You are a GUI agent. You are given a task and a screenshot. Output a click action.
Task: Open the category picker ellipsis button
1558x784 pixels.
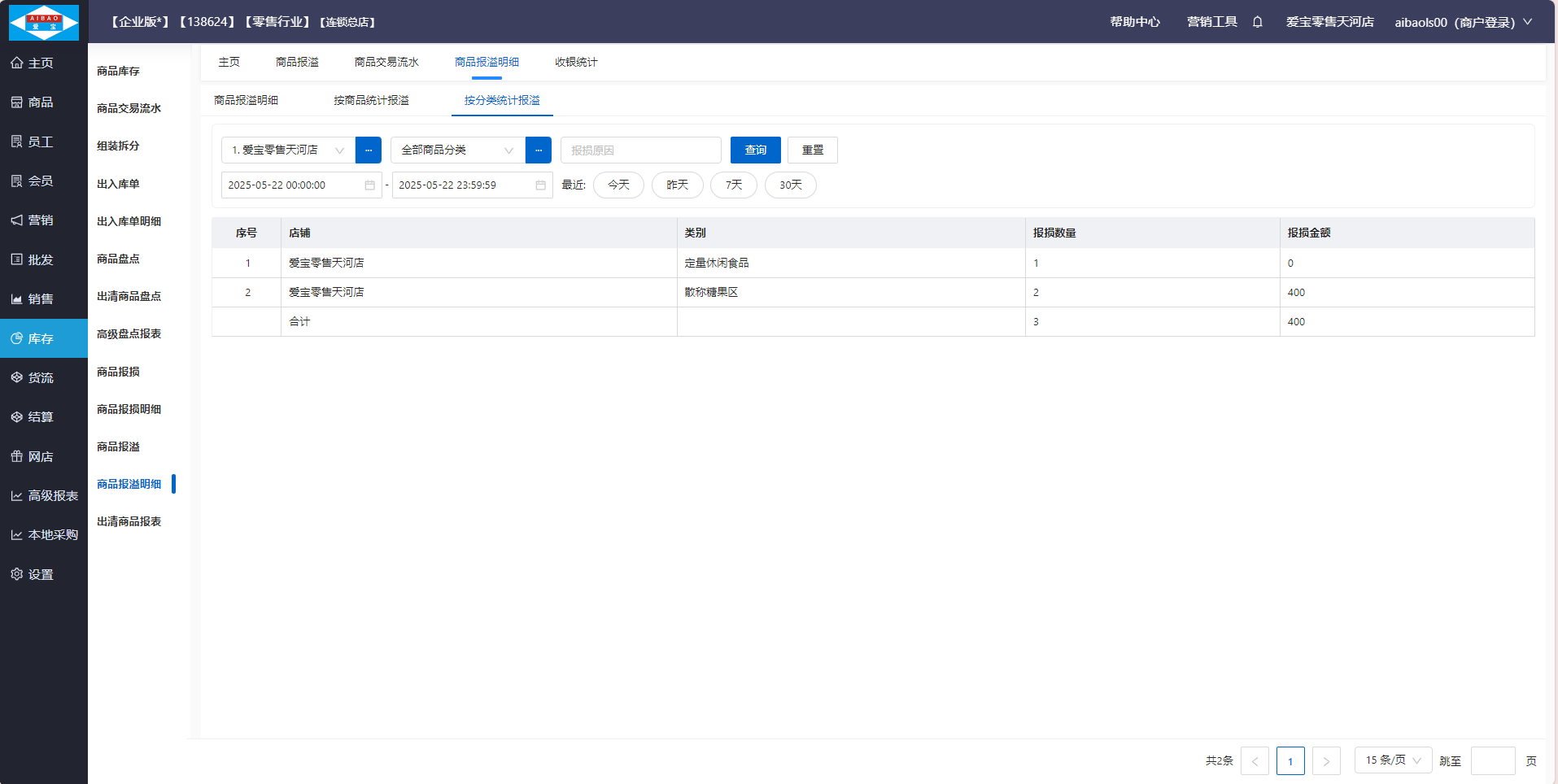[x=539, y=150]
